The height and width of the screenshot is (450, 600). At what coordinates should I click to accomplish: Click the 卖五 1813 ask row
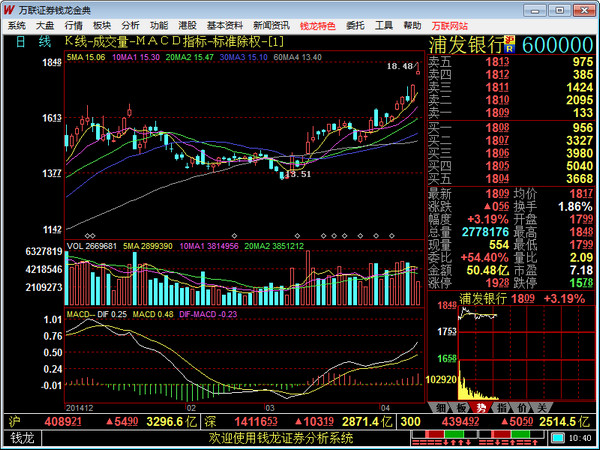tap(510, 62)
